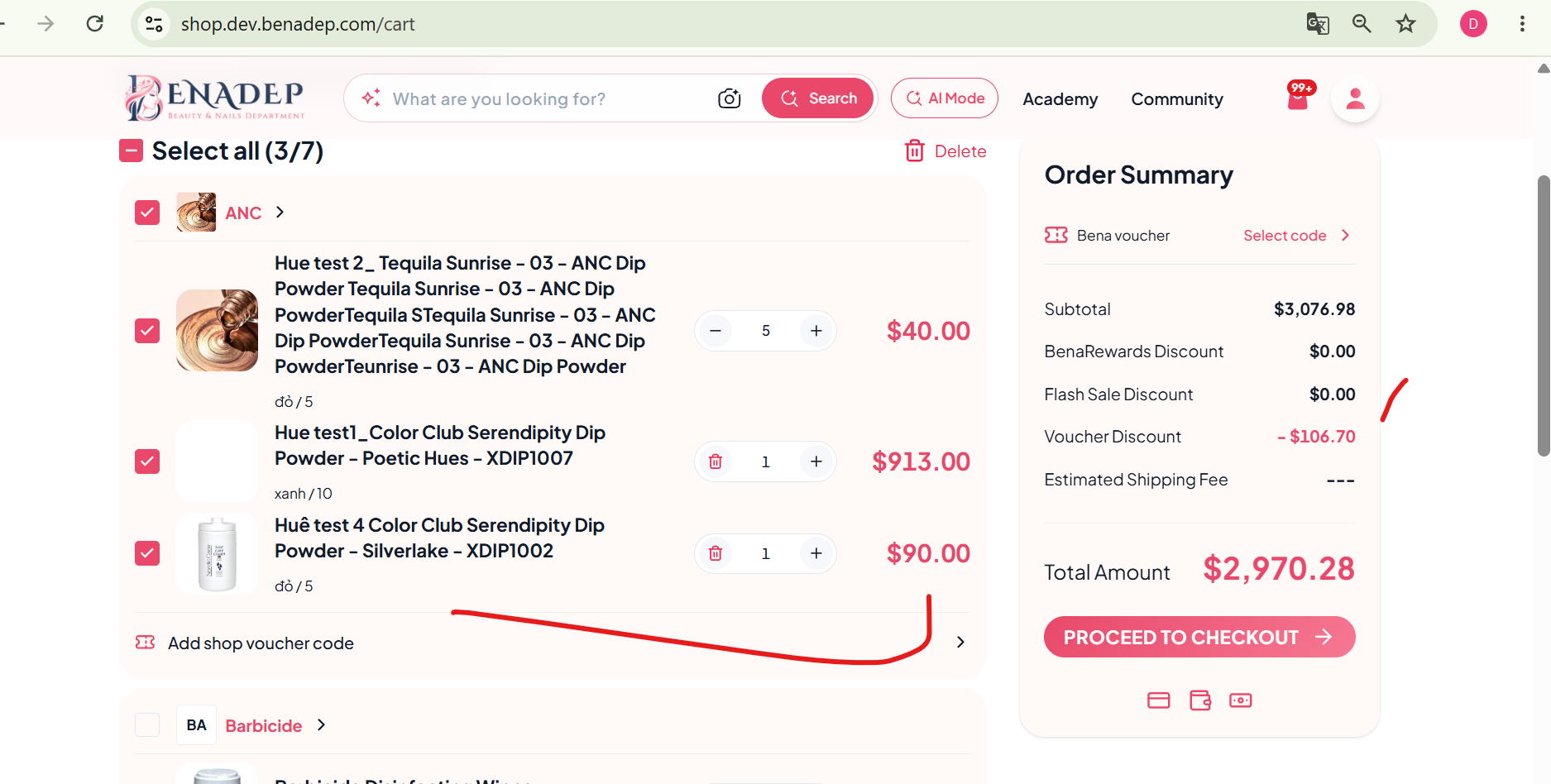Open the shopping cart icon with 99+ badge

click(x=1299, y=98)
